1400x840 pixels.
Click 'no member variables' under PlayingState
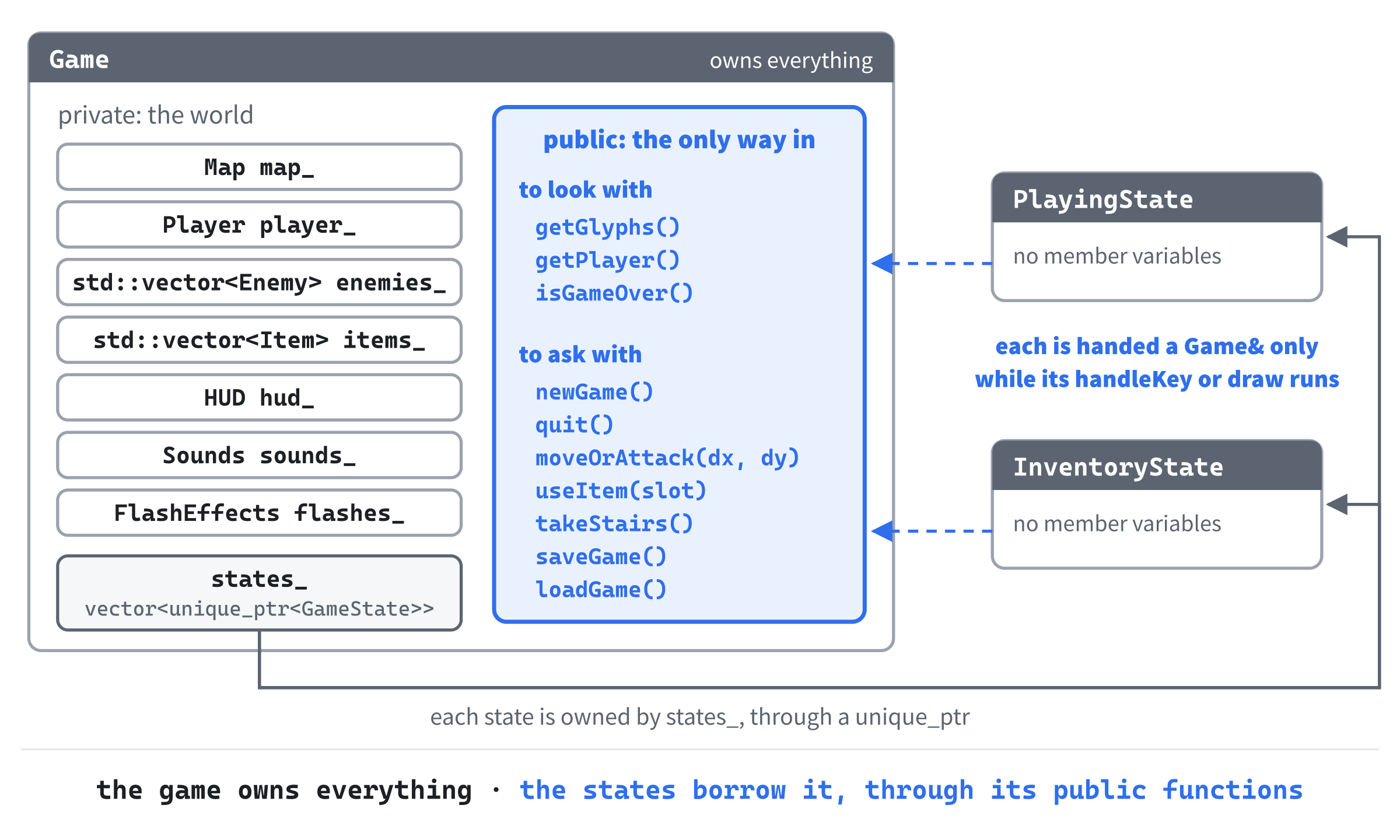click(1117, 256)
